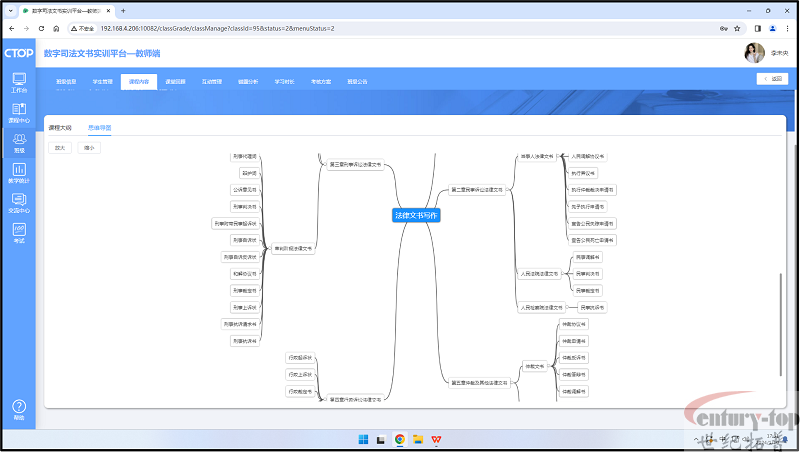This screenshot has height=452, width=800.
Task: Select the 第二章民事诉讼法律文书 node
Action: tap(477, 190)
